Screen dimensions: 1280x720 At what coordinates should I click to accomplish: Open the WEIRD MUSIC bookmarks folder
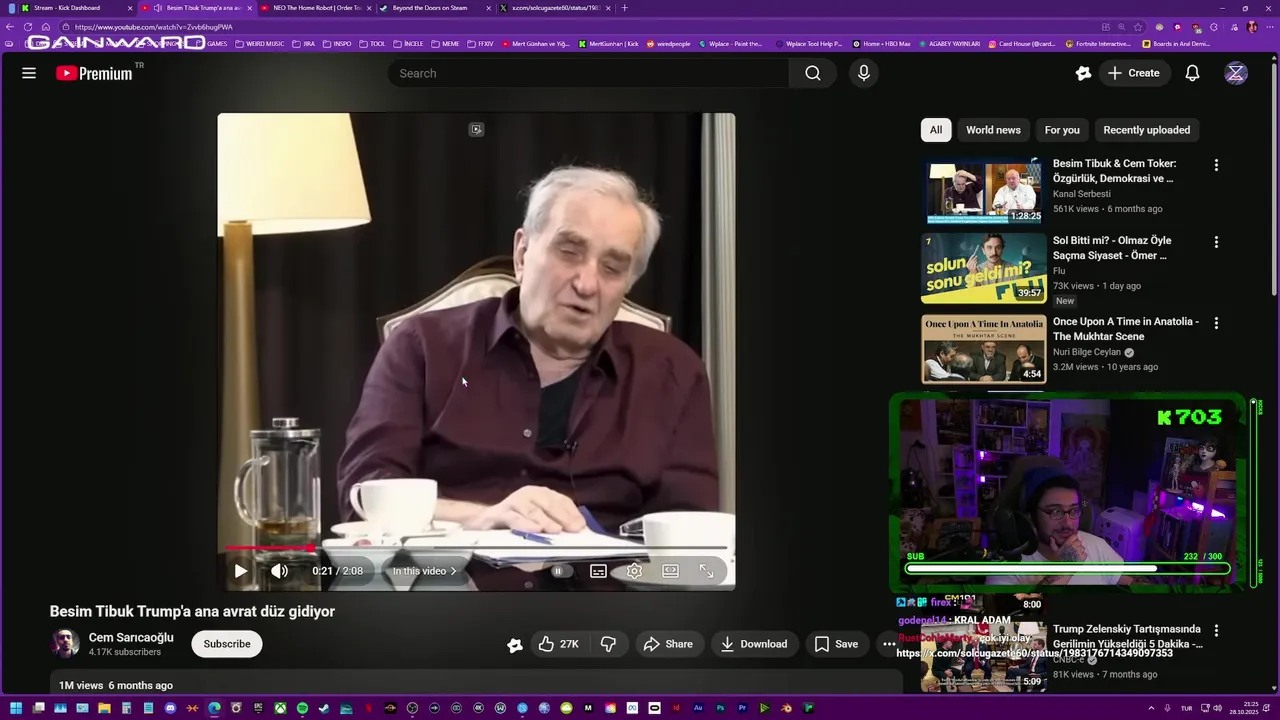tap(260, 44)
